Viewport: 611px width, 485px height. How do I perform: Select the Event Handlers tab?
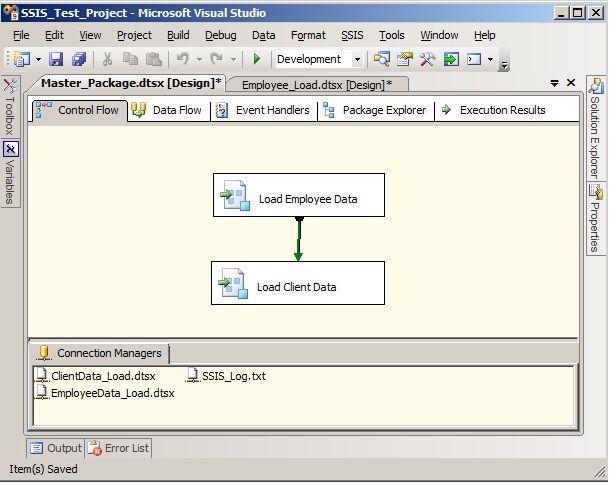pyautogui.click(x=263, y=111)
